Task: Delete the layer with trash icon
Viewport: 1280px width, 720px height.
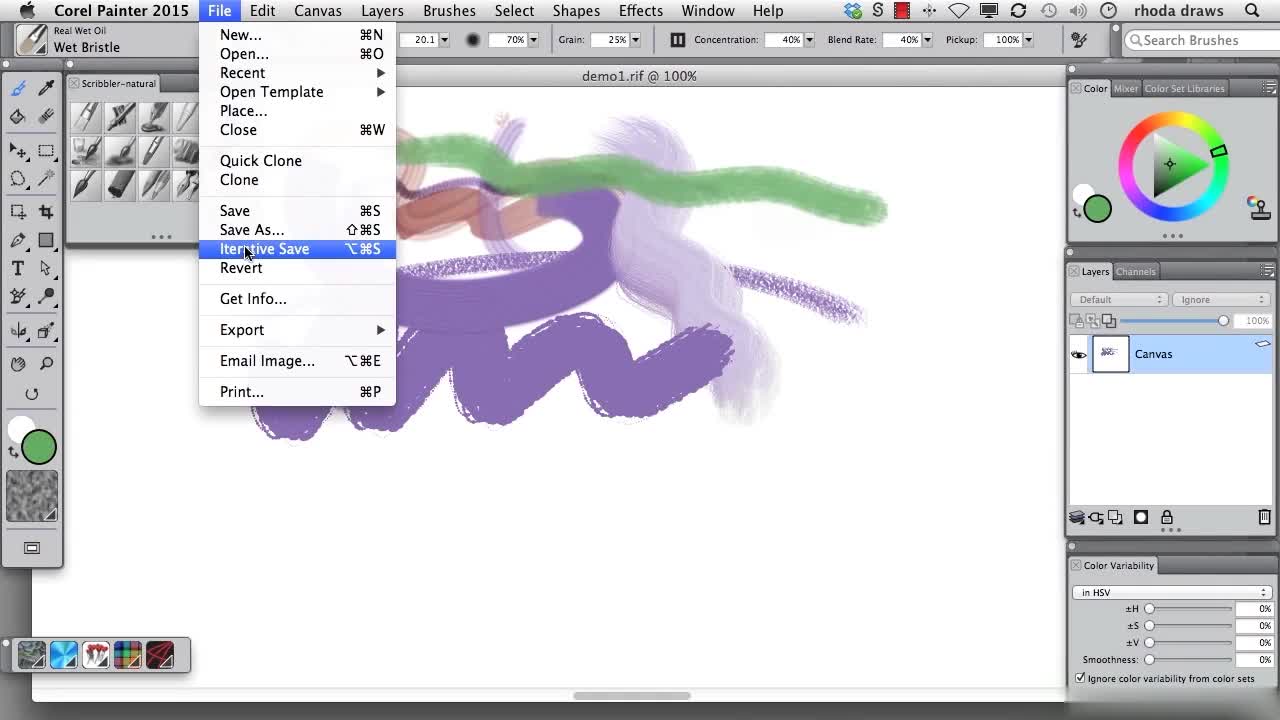Action: coord(1264,517)
